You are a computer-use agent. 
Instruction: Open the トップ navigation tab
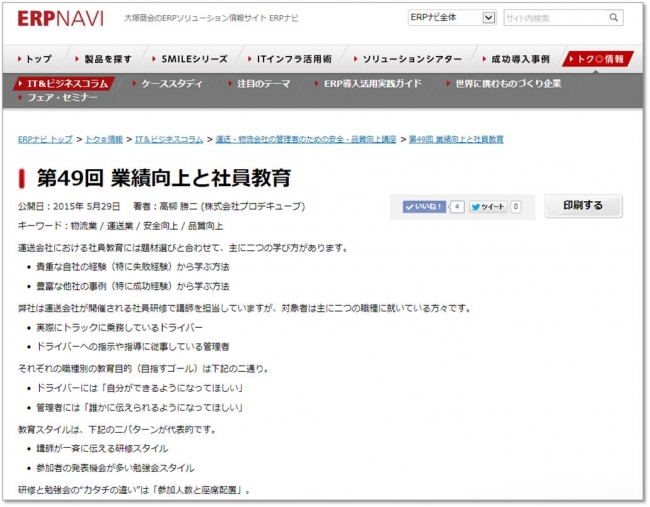click(35, 59)
